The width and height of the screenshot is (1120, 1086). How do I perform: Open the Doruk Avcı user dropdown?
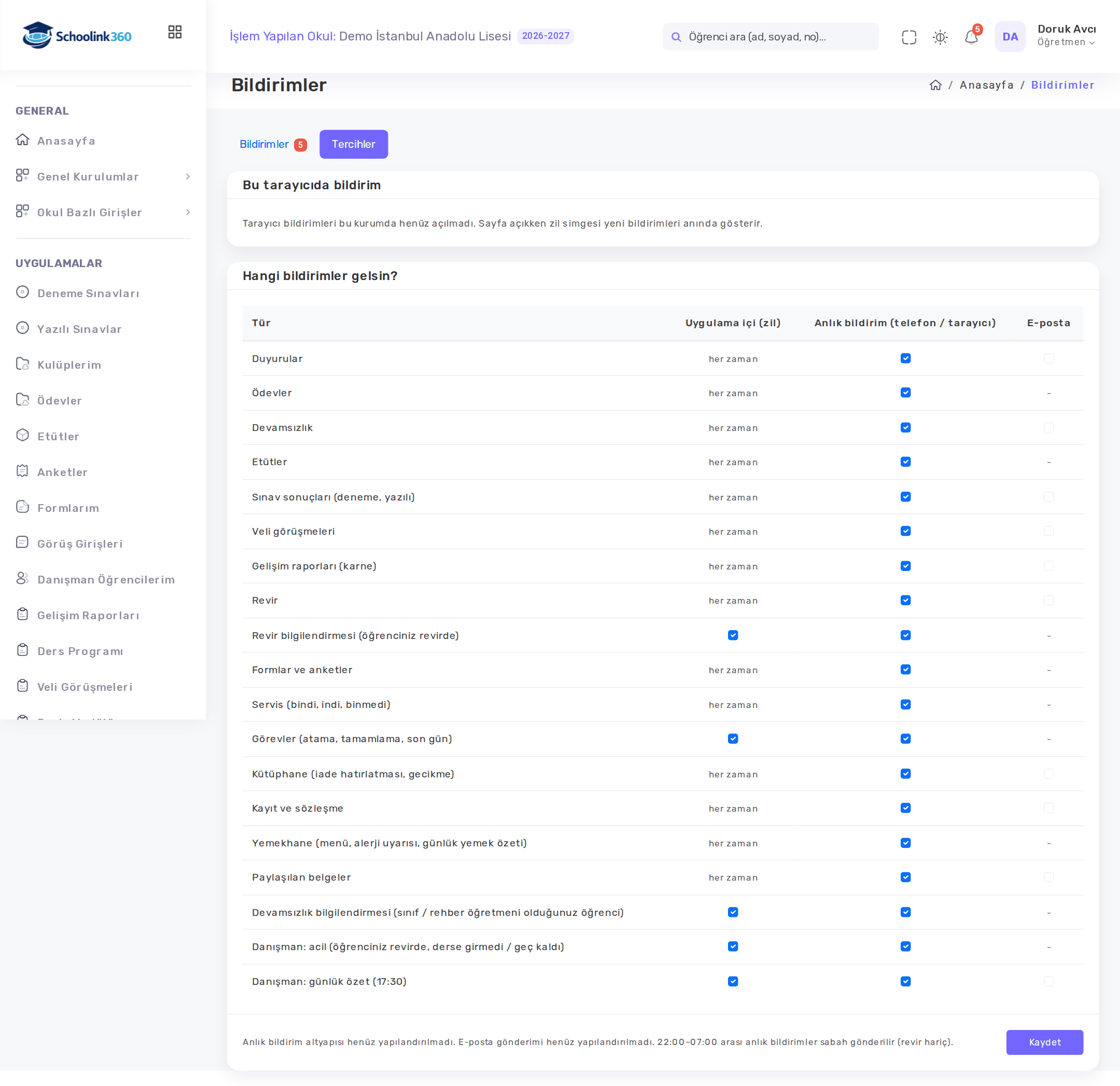[x=1066, y=35]
